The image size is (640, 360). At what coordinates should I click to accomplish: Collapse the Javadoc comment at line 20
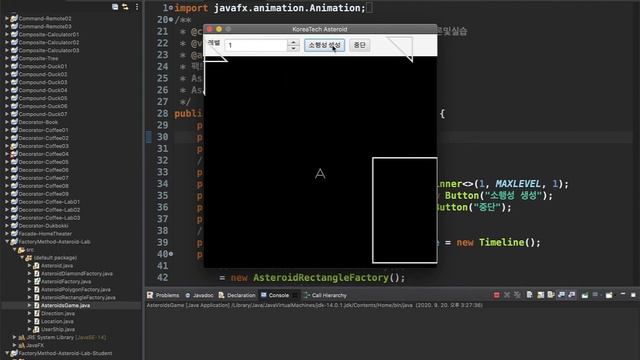click(x=171, y=20)
